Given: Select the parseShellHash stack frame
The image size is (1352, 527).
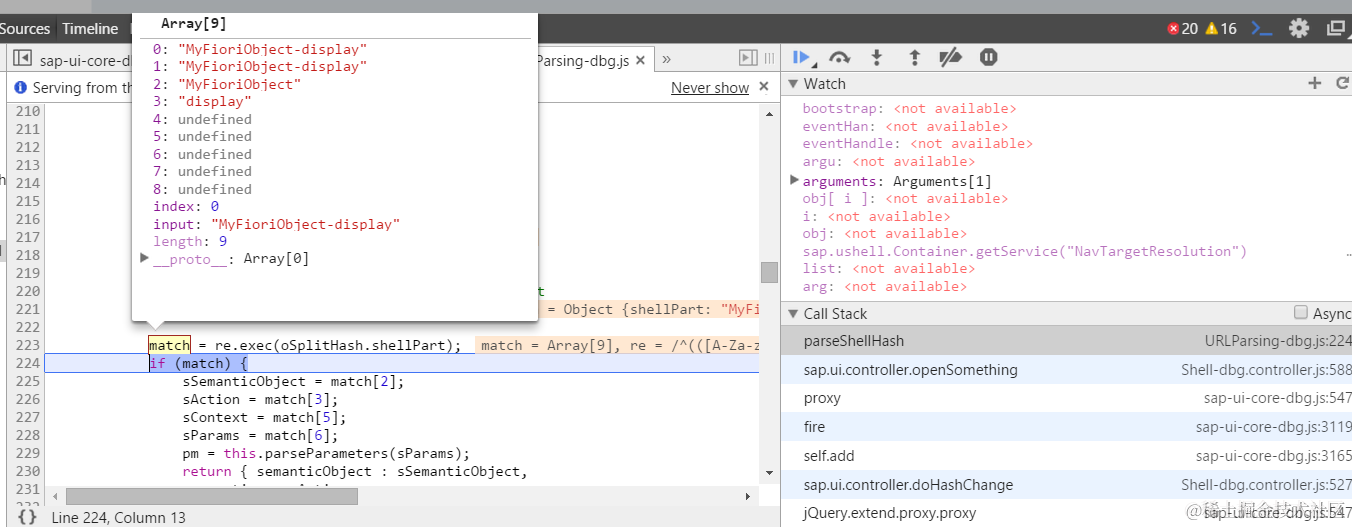Looking at the screenshot, I should [1066, 341].
